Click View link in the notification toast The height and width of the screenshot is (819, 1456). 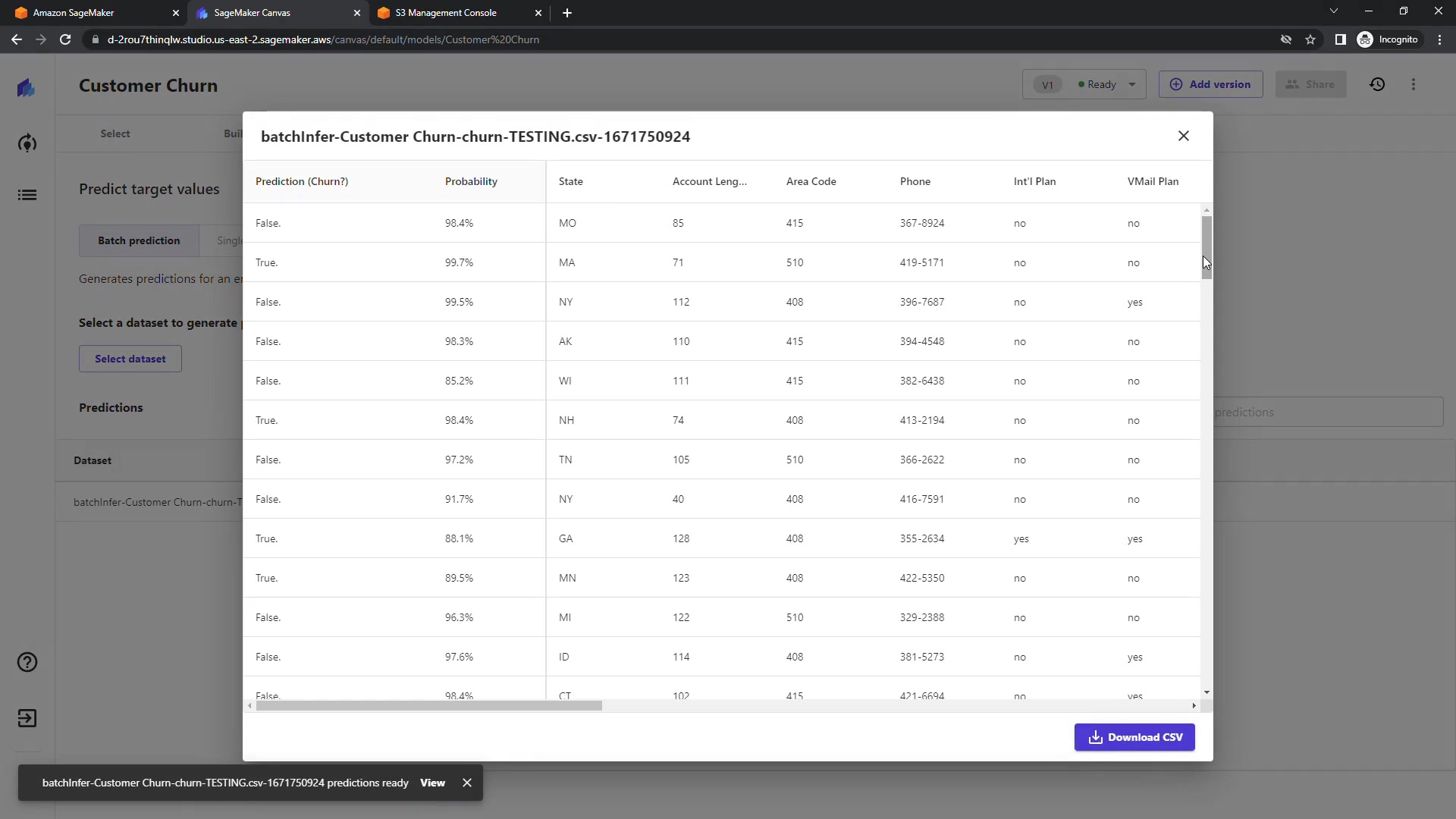tap(432, 783)
